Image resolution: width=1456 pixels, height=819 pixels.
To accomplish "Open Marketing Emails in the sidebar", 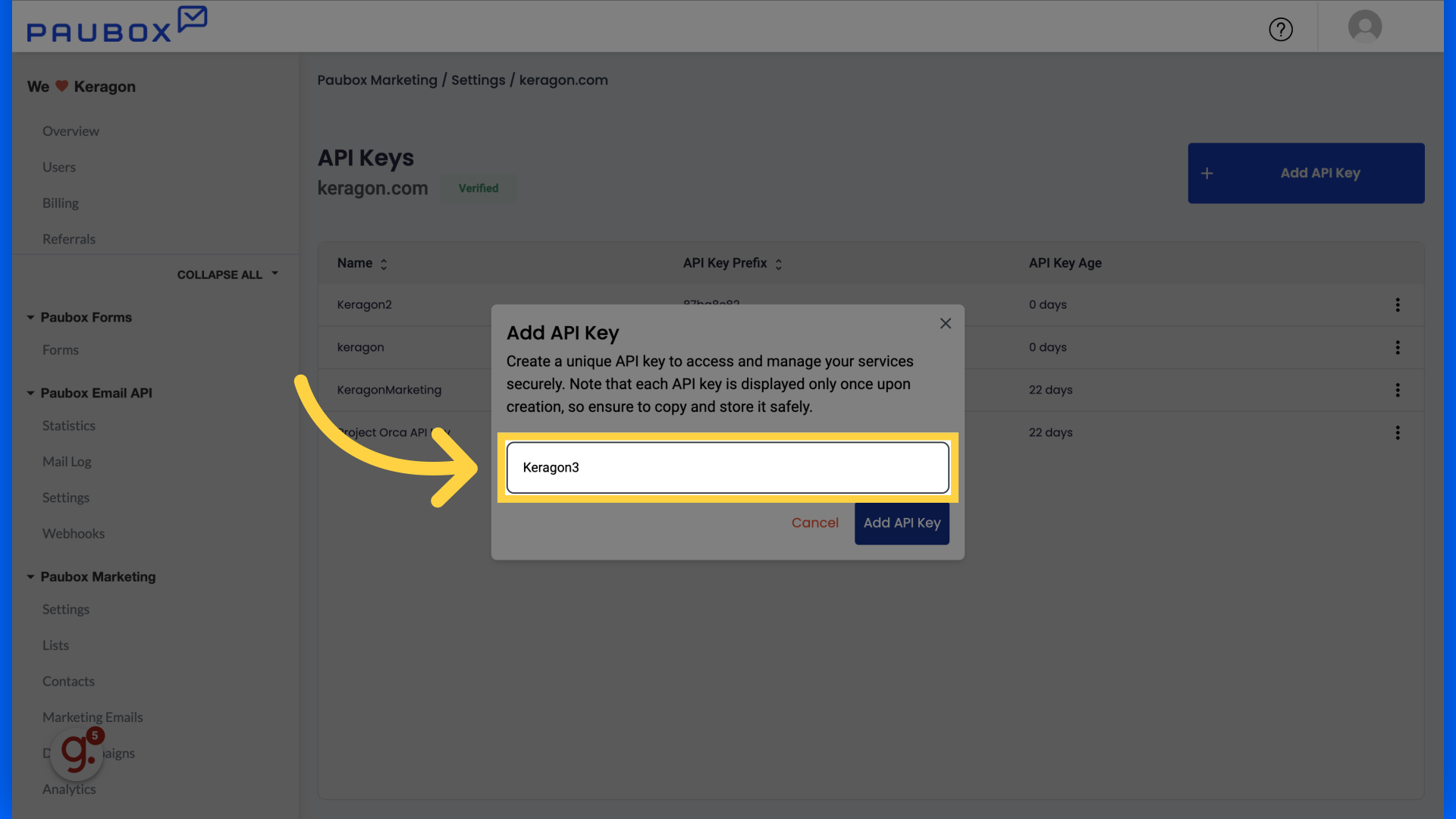I will pos(93,717).
